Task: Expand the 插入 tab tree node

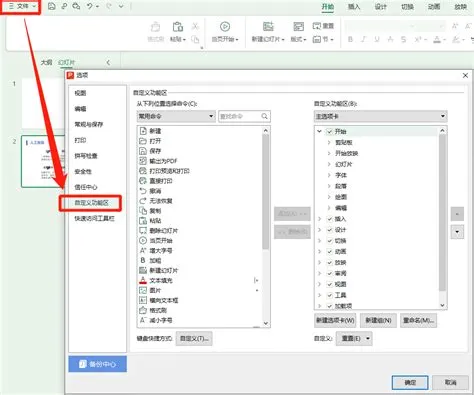Action: tap(319, 219)
